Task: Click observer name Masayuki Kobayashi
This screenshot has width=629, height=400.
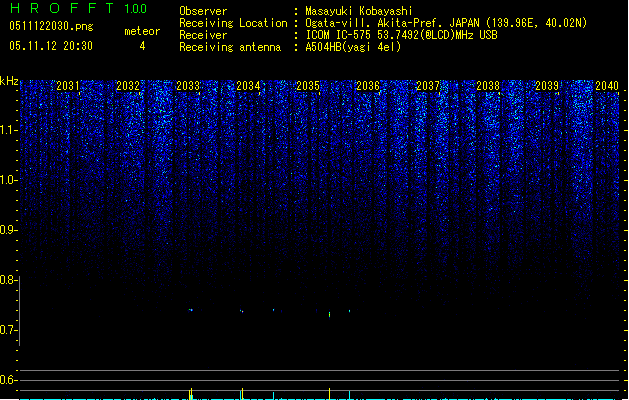Action: click(359, 11)
